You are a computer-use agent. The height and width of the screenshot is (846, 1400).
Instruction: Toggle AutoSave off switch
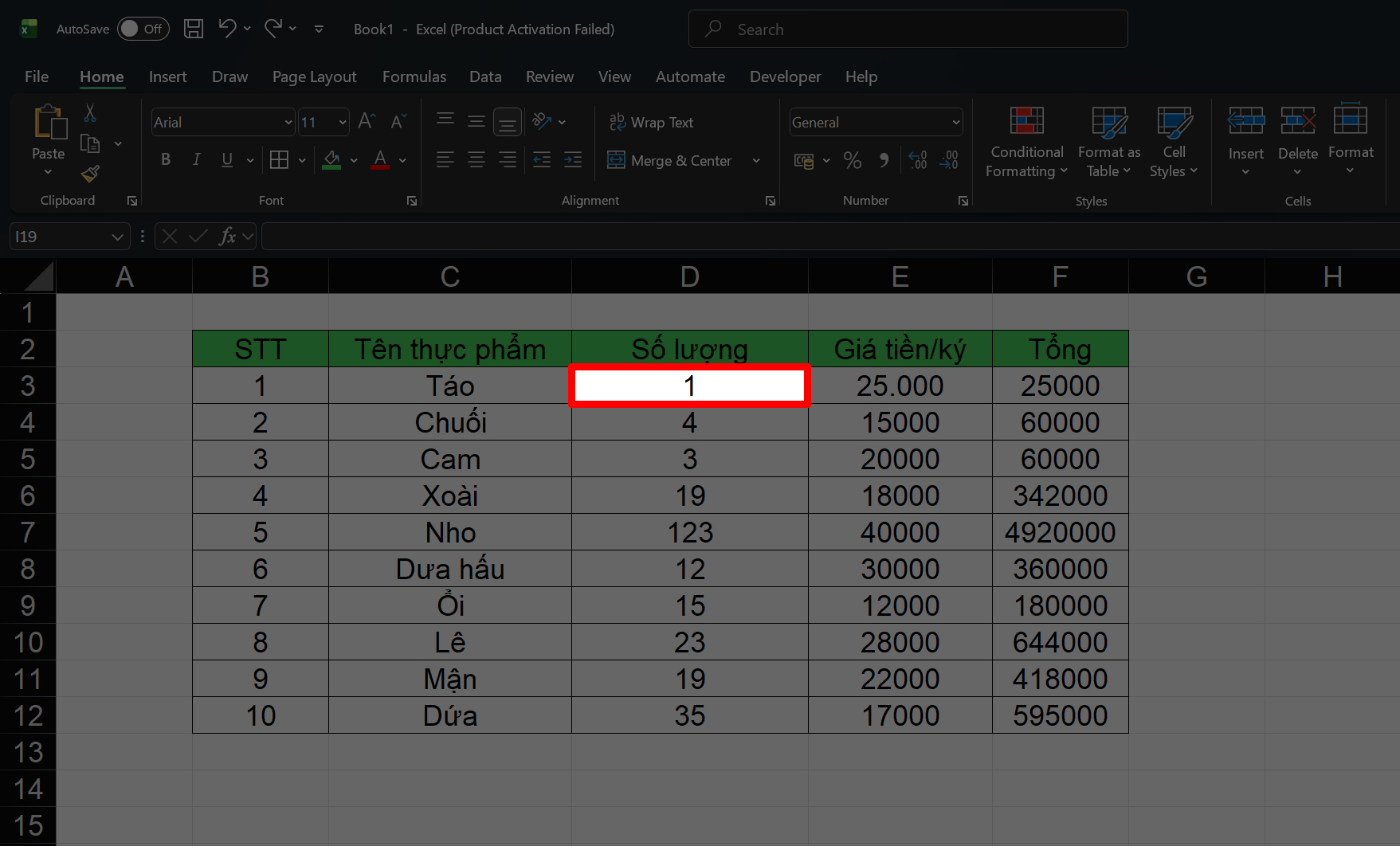(x=143, y=29)
